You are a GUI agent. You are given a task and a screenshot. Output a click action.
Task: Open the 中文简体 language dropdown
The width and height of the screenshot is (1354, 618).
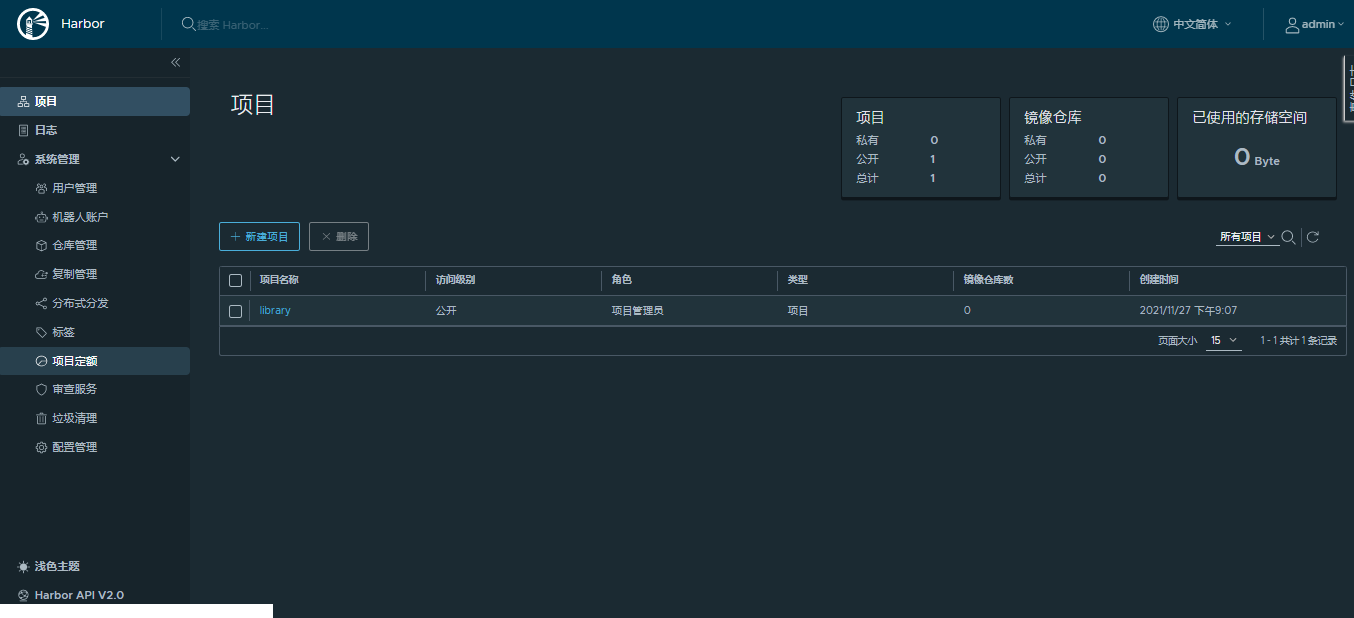click(x=1202, y=24)
